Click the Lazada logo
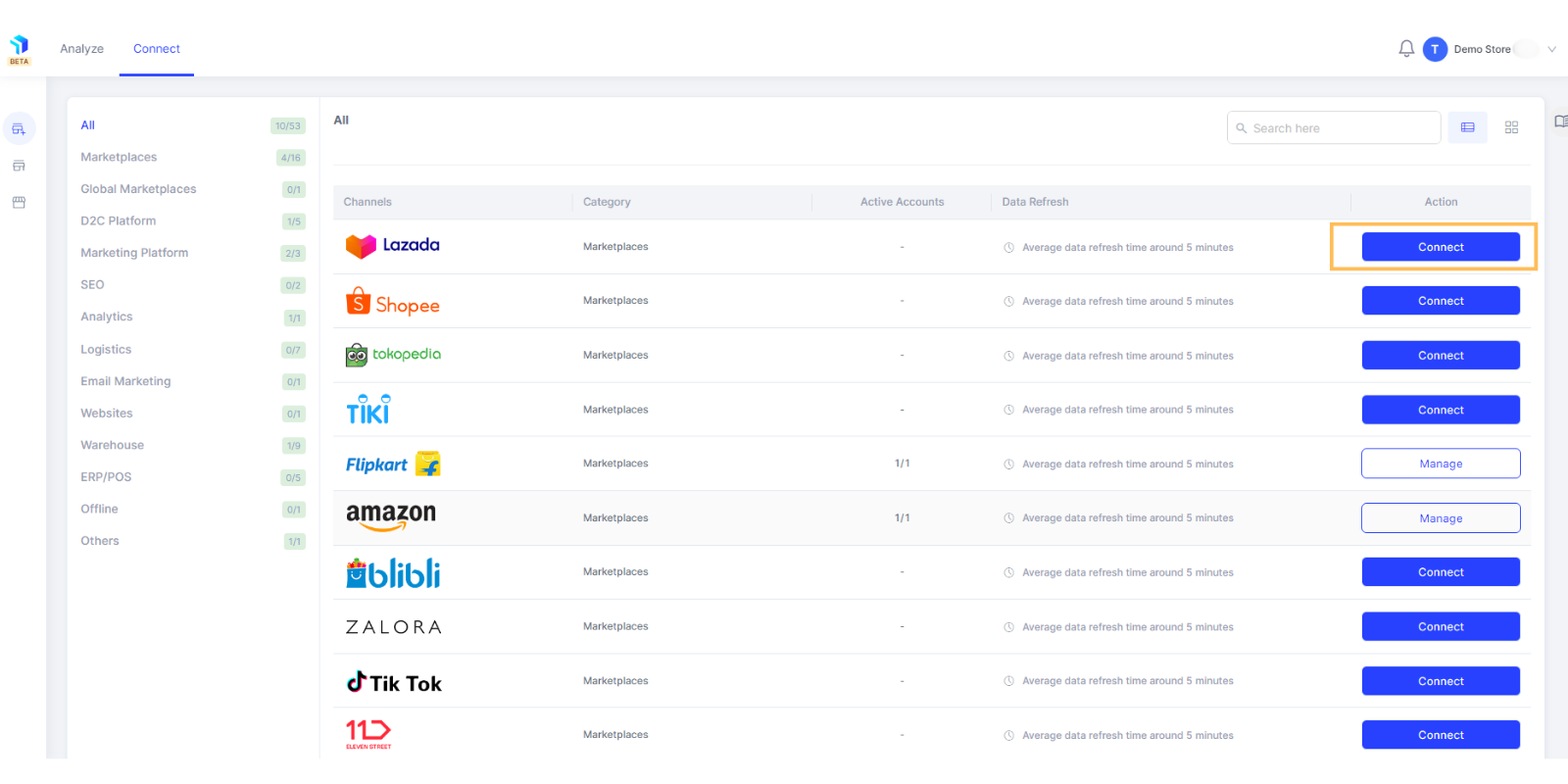This screenshot has width=1568, height=784. (x=392, y=245)
